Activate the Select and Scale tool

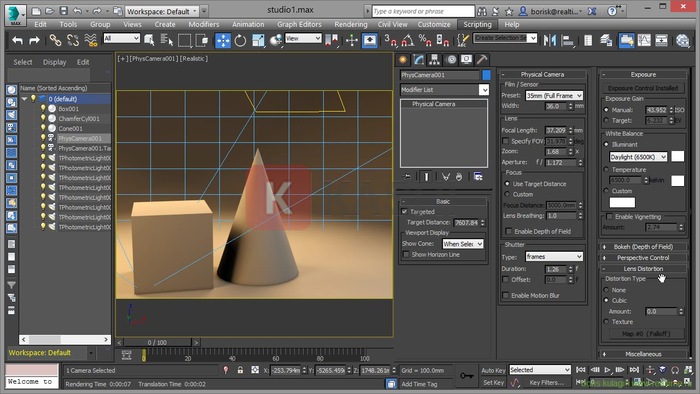pos(258,41)
